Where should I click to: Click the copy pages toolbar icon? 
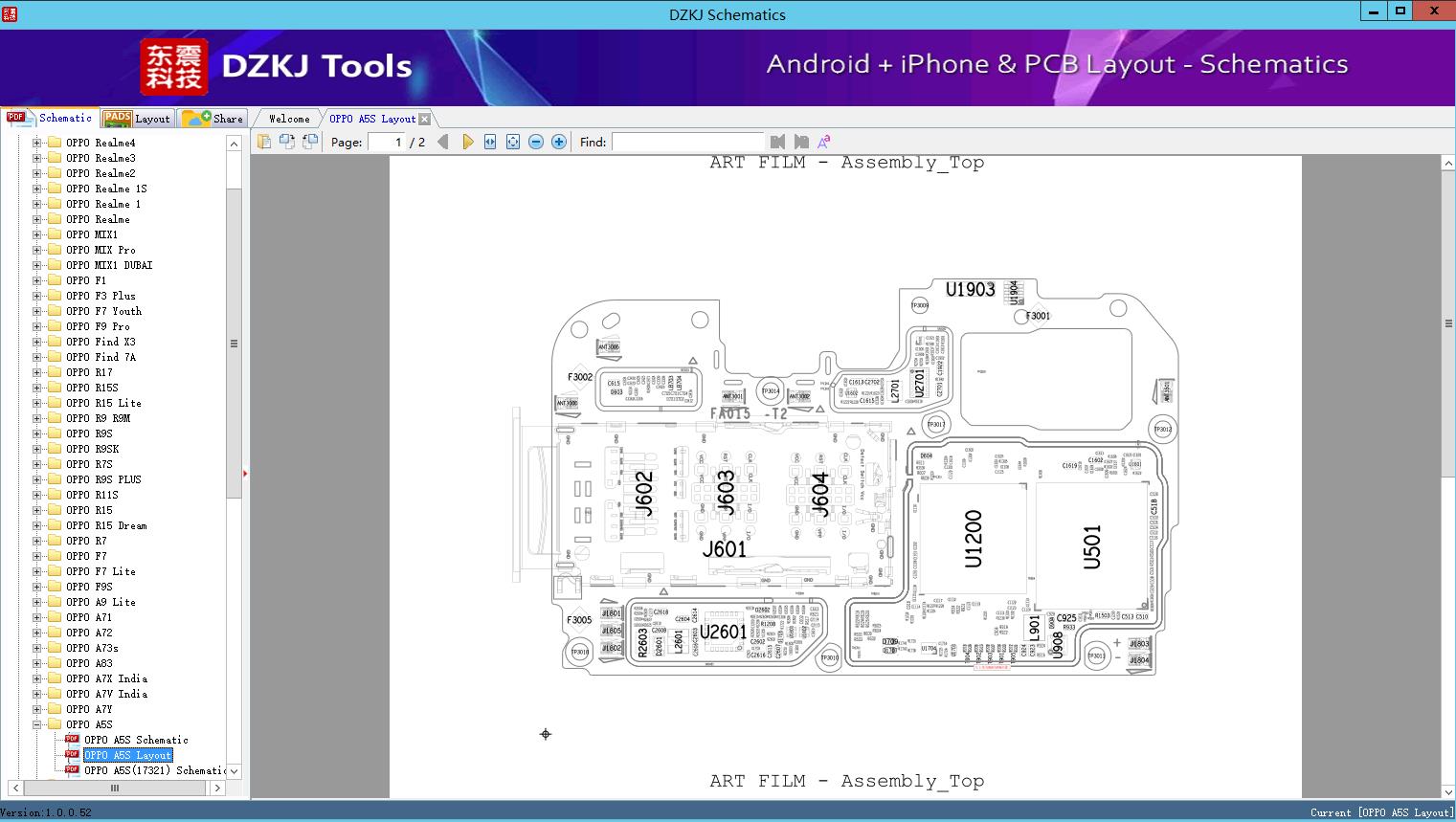(286, 141)
